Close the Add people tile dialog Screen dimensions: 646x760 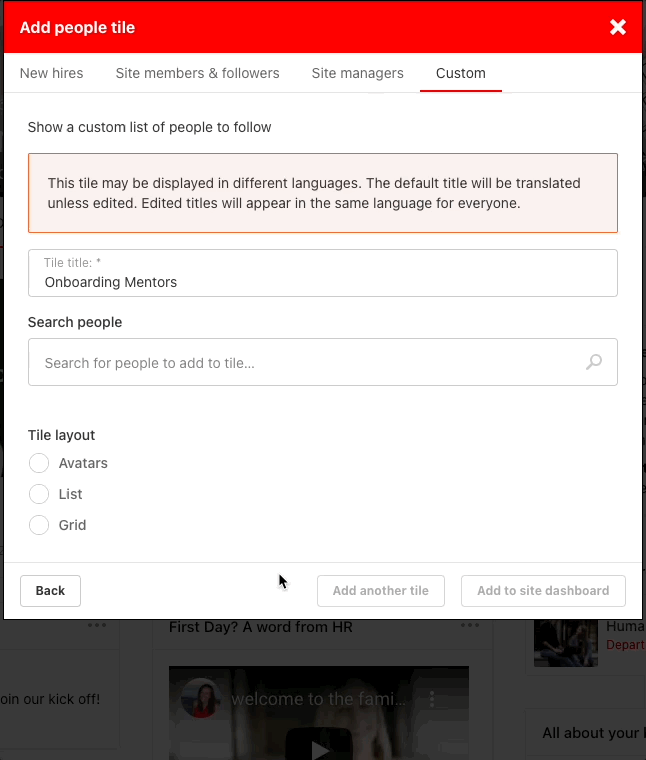coord(618,27)
